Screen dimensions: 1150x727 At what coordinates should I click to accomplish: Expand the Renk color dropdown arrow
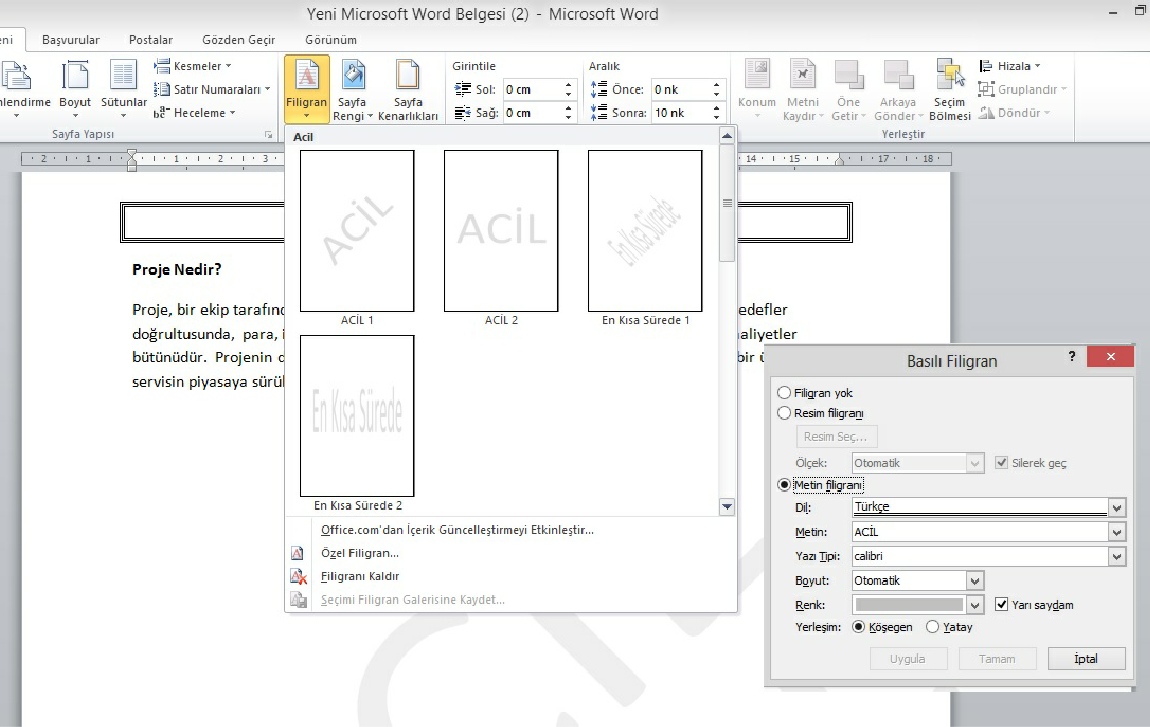click(975, 605)
